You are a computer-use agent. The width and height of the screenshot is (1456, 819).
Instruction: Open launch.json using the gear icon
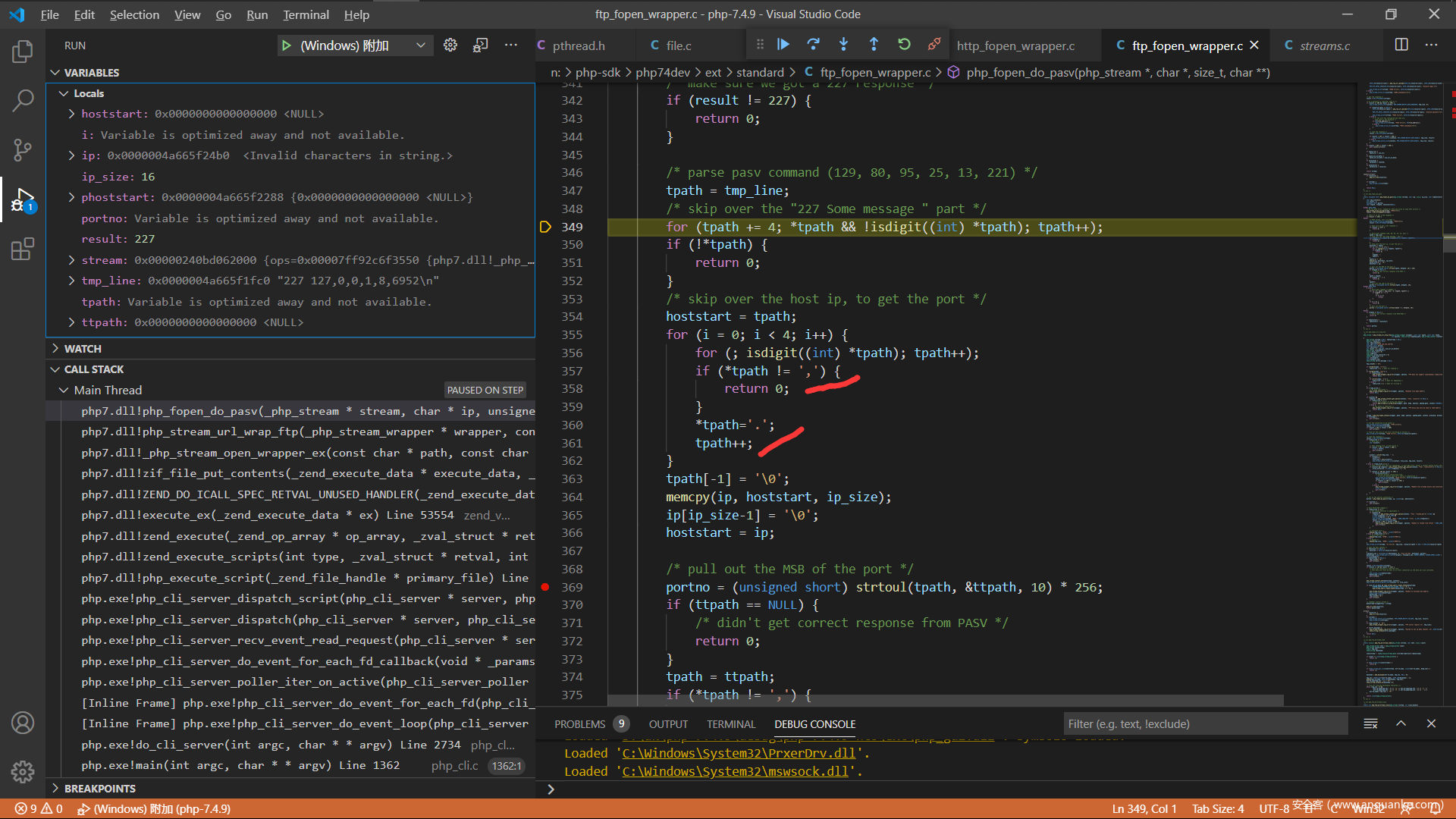coord(450,45)
